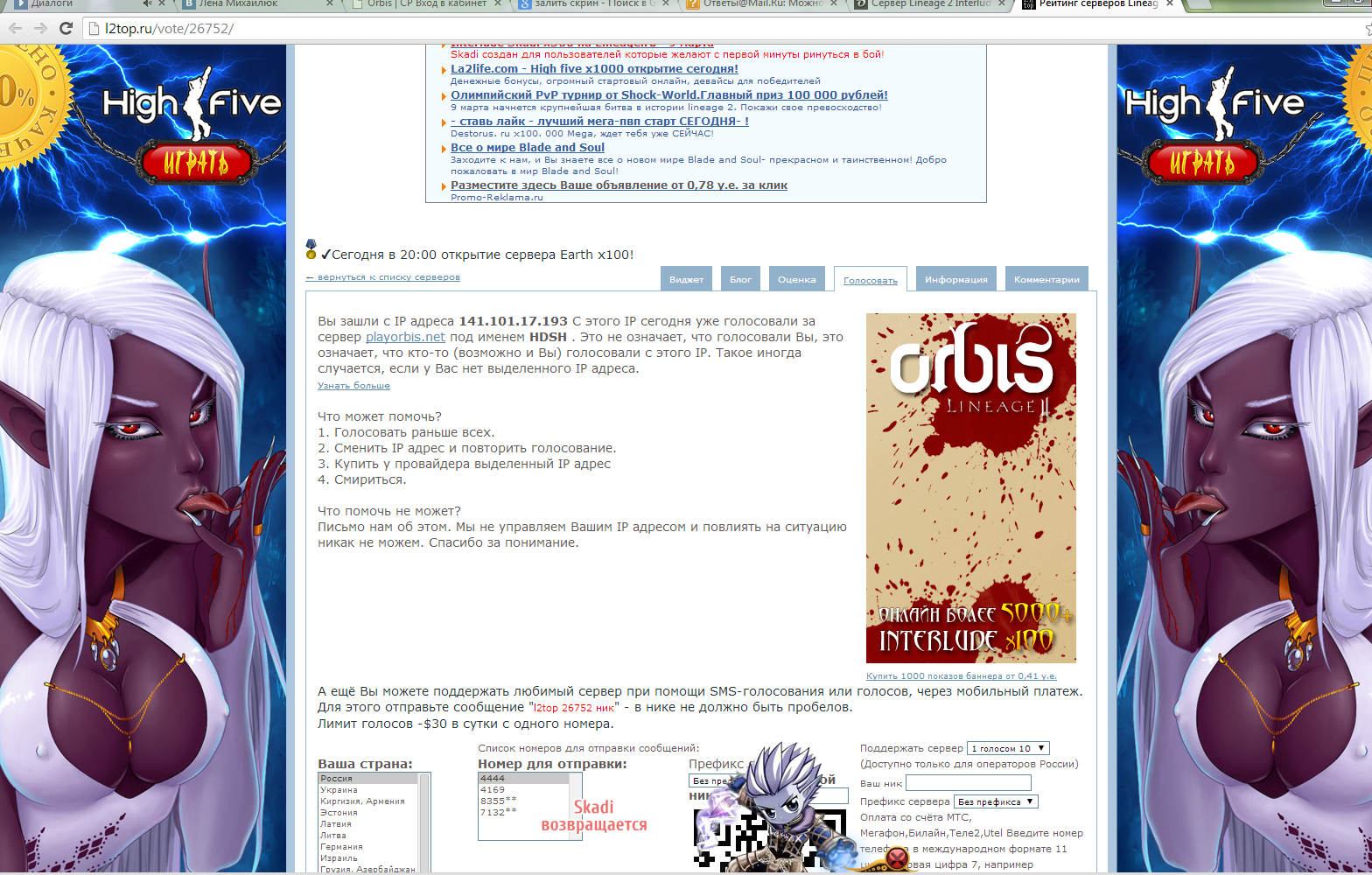Select Латвия in the country list
The height and width of the screenshot is (875, 1372).
pyautogui.click(x=367, y=823)
